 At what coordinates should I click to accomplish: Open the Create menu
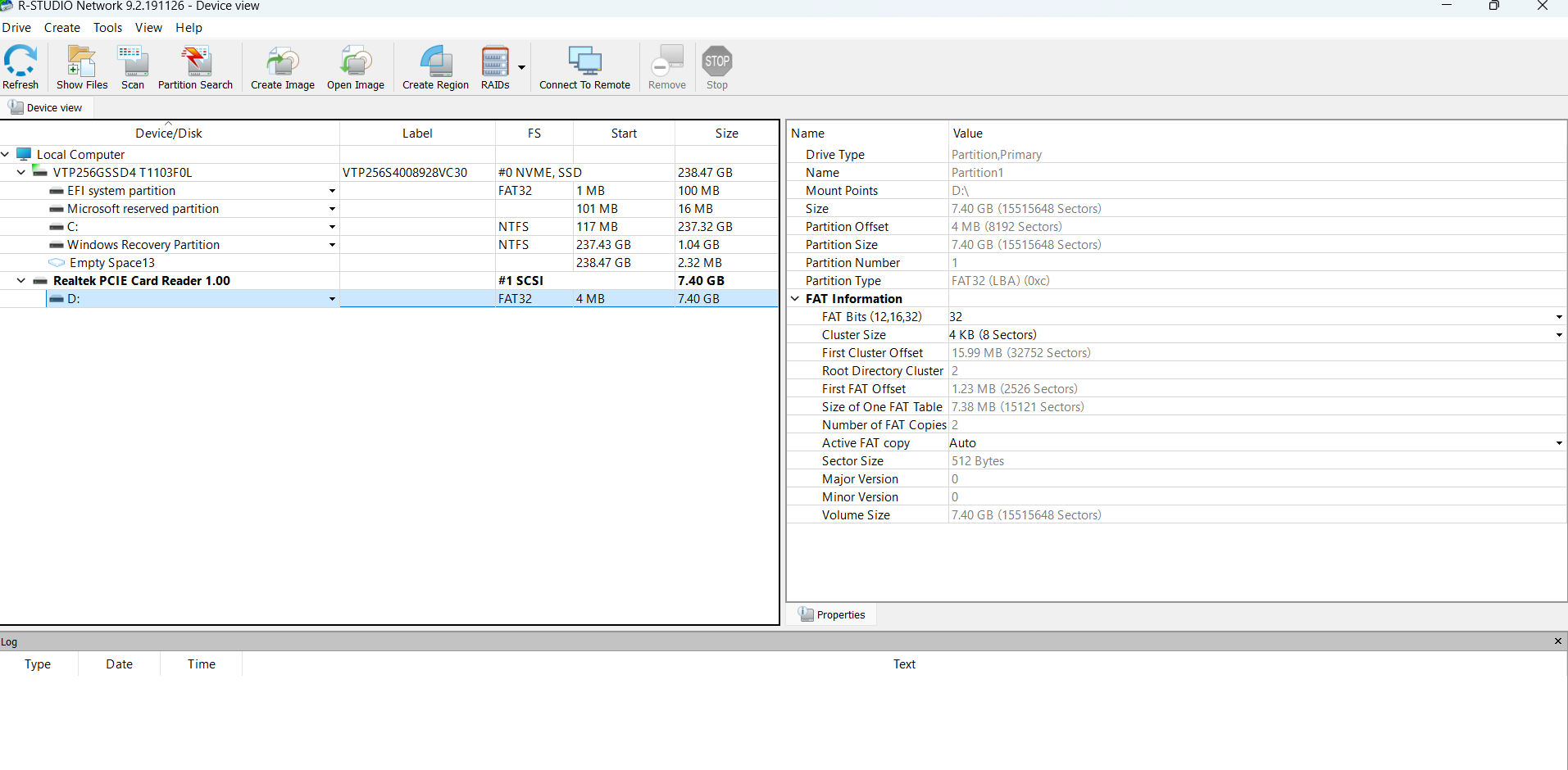(x=62, y=28)
